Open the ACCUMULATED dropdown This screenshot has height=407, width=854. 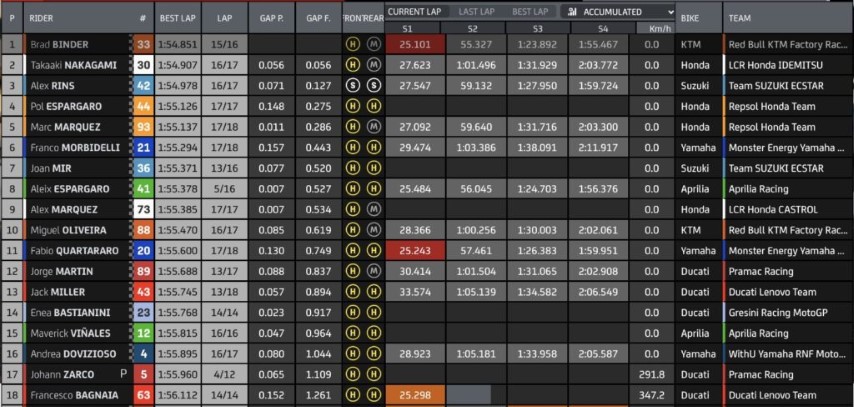tap(618, 11)
